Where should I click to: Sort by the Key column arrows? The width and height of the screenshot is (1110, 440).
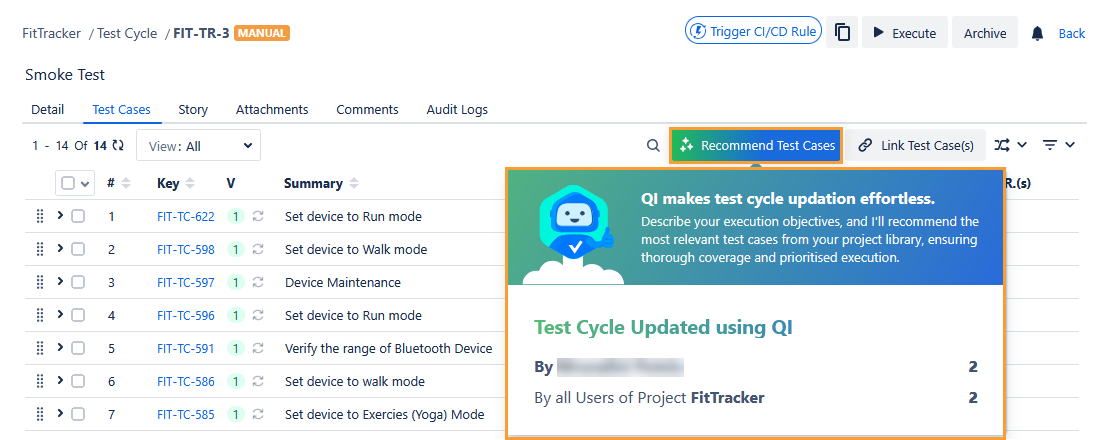[x=190, y=184]
